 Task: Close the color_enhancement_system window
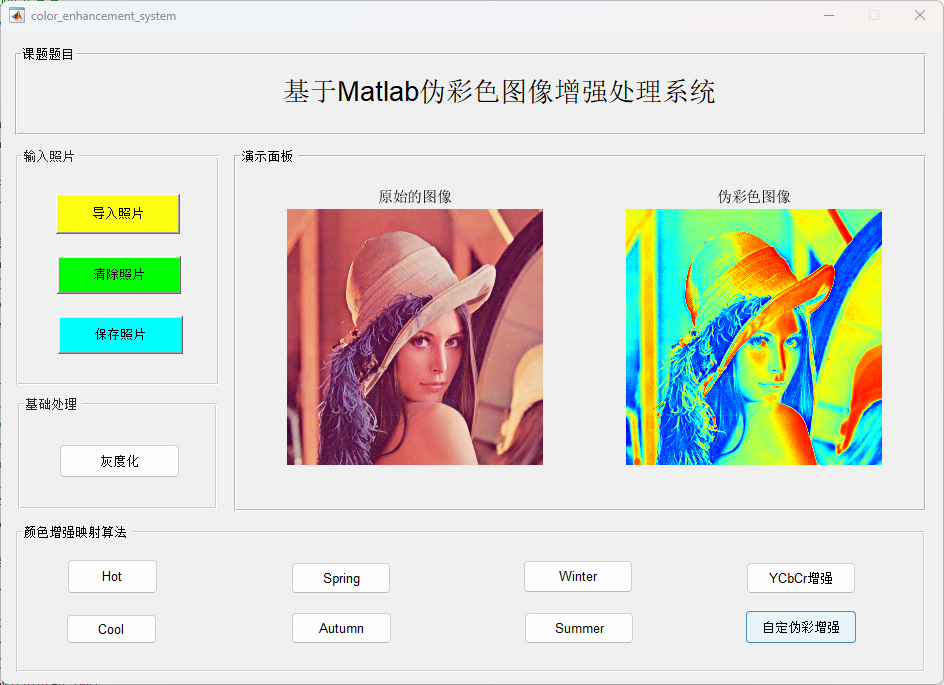pos(919,15)
